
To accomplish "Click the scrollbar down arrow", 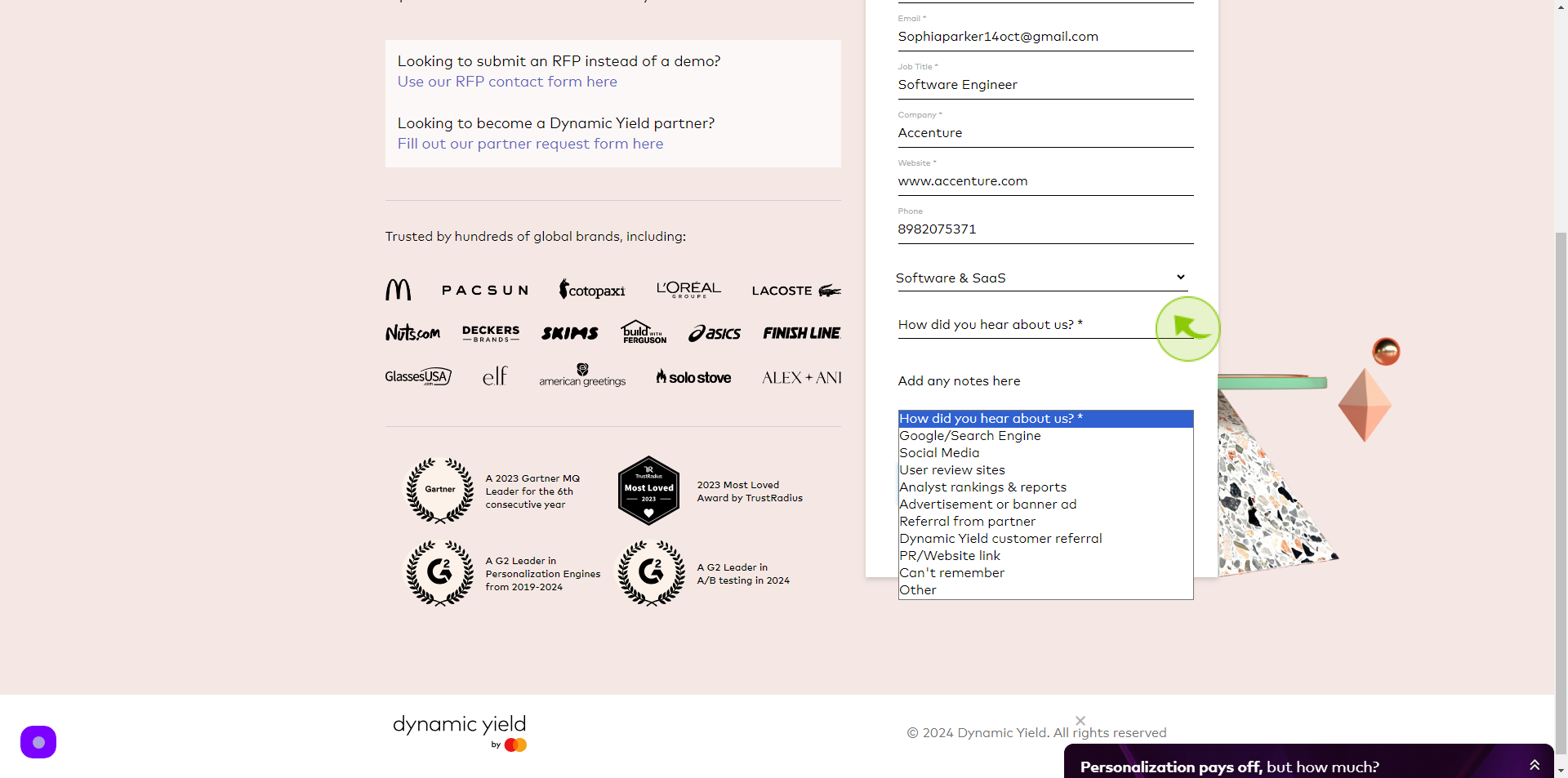I will tap(1561, 771).
